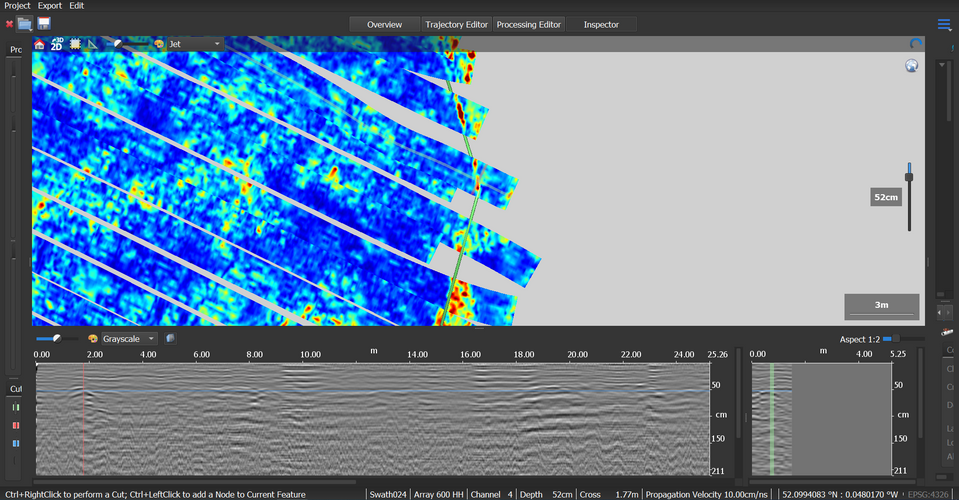Toggle the red cut marker icon
959x500 pixels.
(15, 425)
